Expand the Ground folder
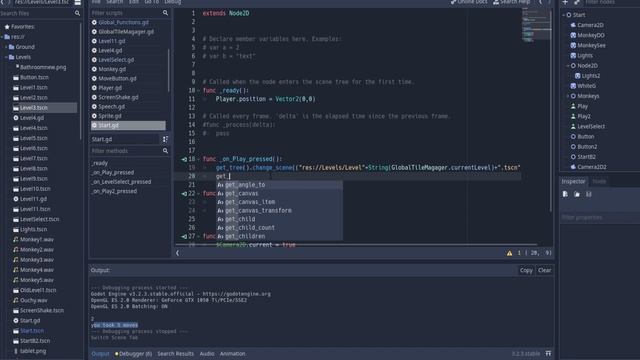 pyautogui.click(x=6, y=47)
